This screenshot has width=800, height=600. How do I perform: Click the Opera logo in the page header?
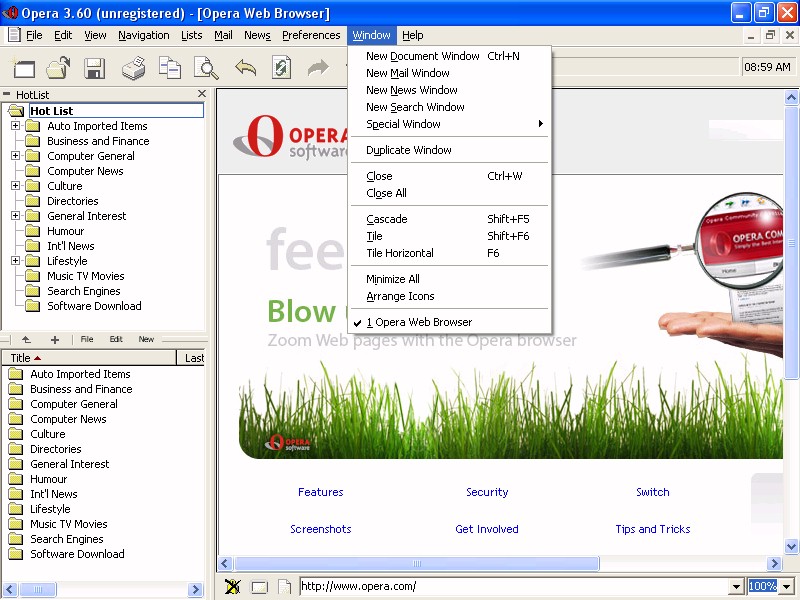(x=291, y=136)
